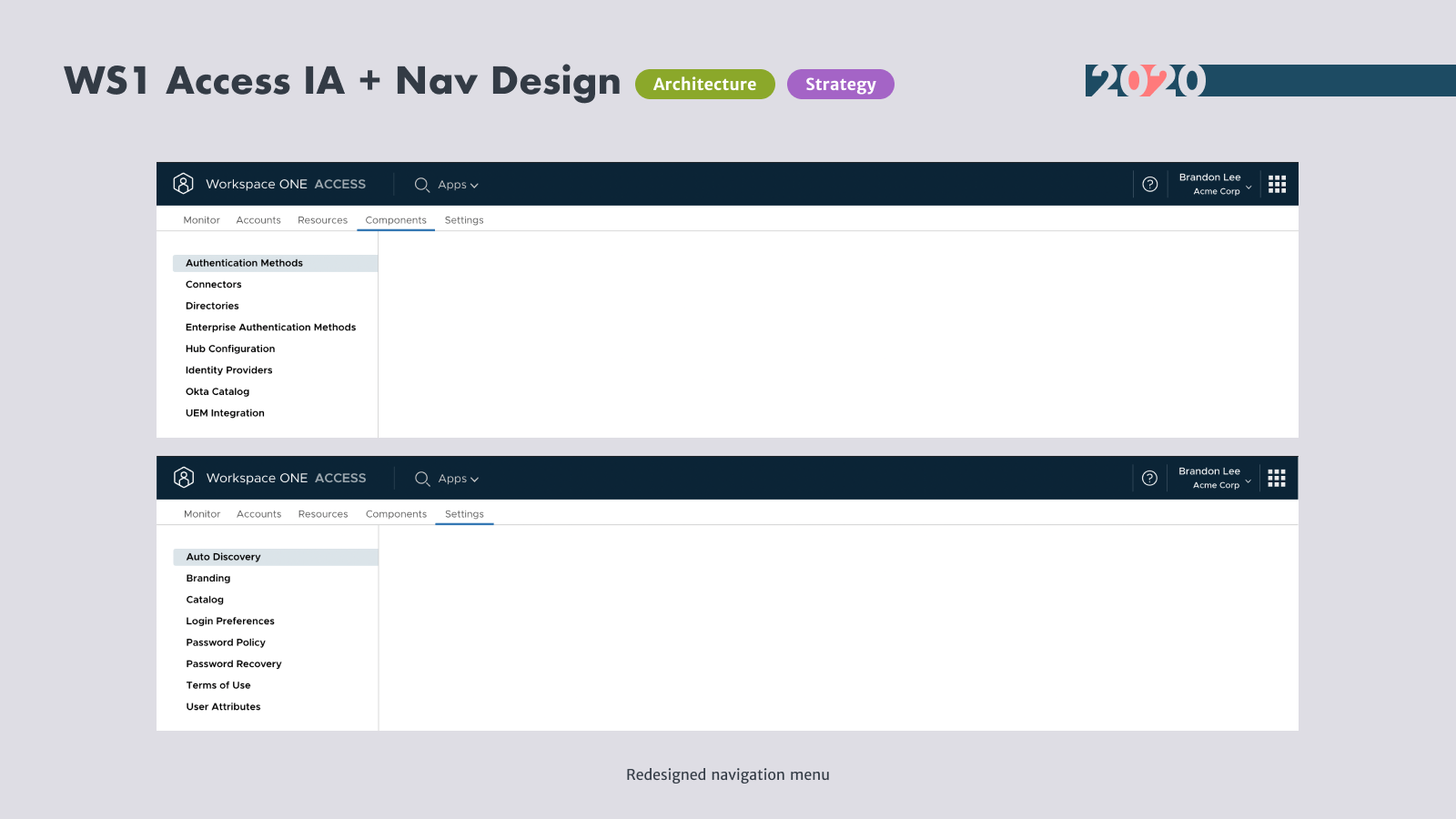Open the app grid launcher in bottom header
Image resolution: width=1456 pixels, height=819 pixels.
tap(1277, 479)
